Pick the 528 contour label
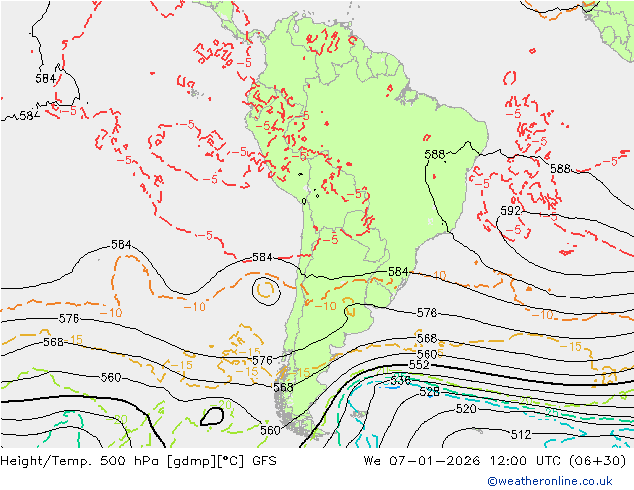Viewport: 634px width, 490px height. [x=428, y=392]
